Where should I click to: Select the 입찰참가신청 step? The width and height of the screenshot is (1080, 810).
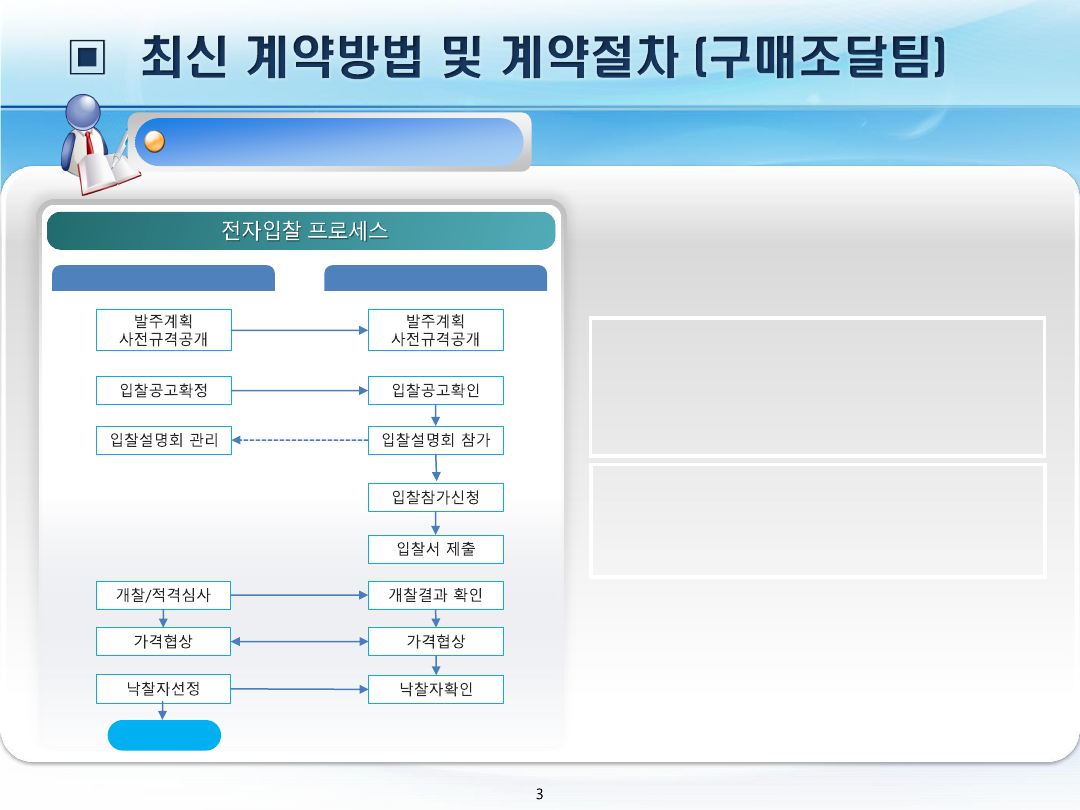click(x=436, y=497)
